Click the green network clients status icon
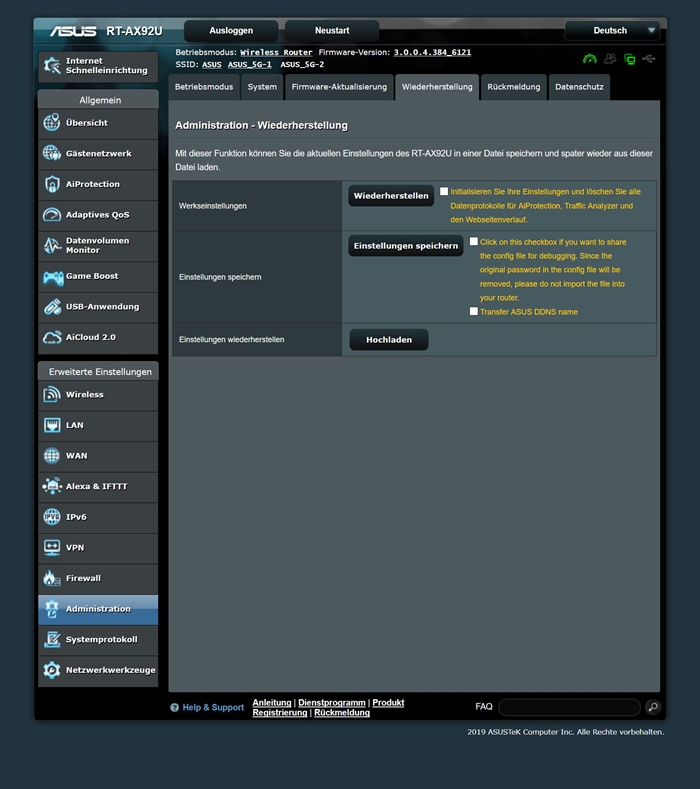This screenshot has width=700, height=789. pos(630,59)
